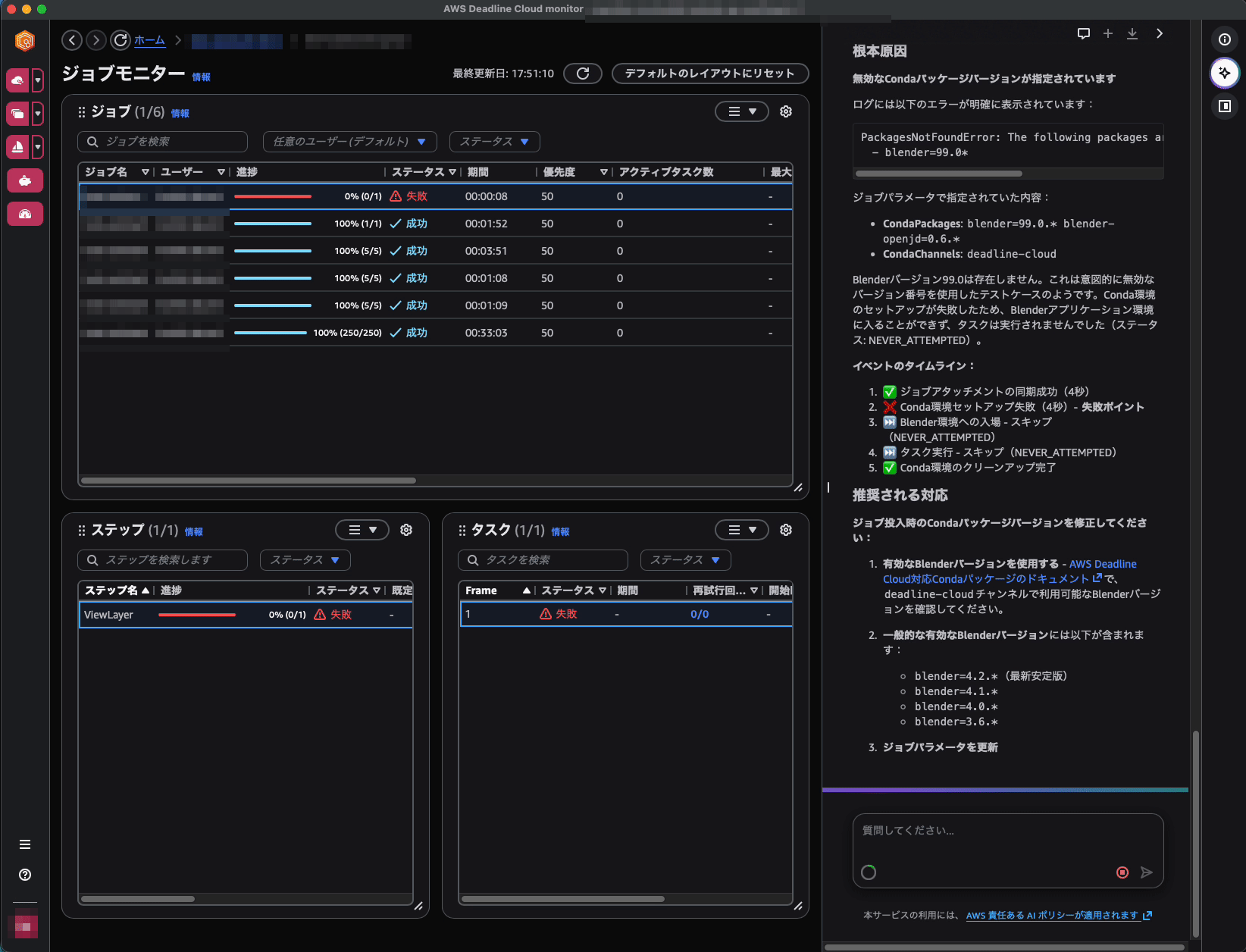Click the info icon on the right rail
The height and width of the screenshot is (952, 1246).
[x=1224, y=41]
